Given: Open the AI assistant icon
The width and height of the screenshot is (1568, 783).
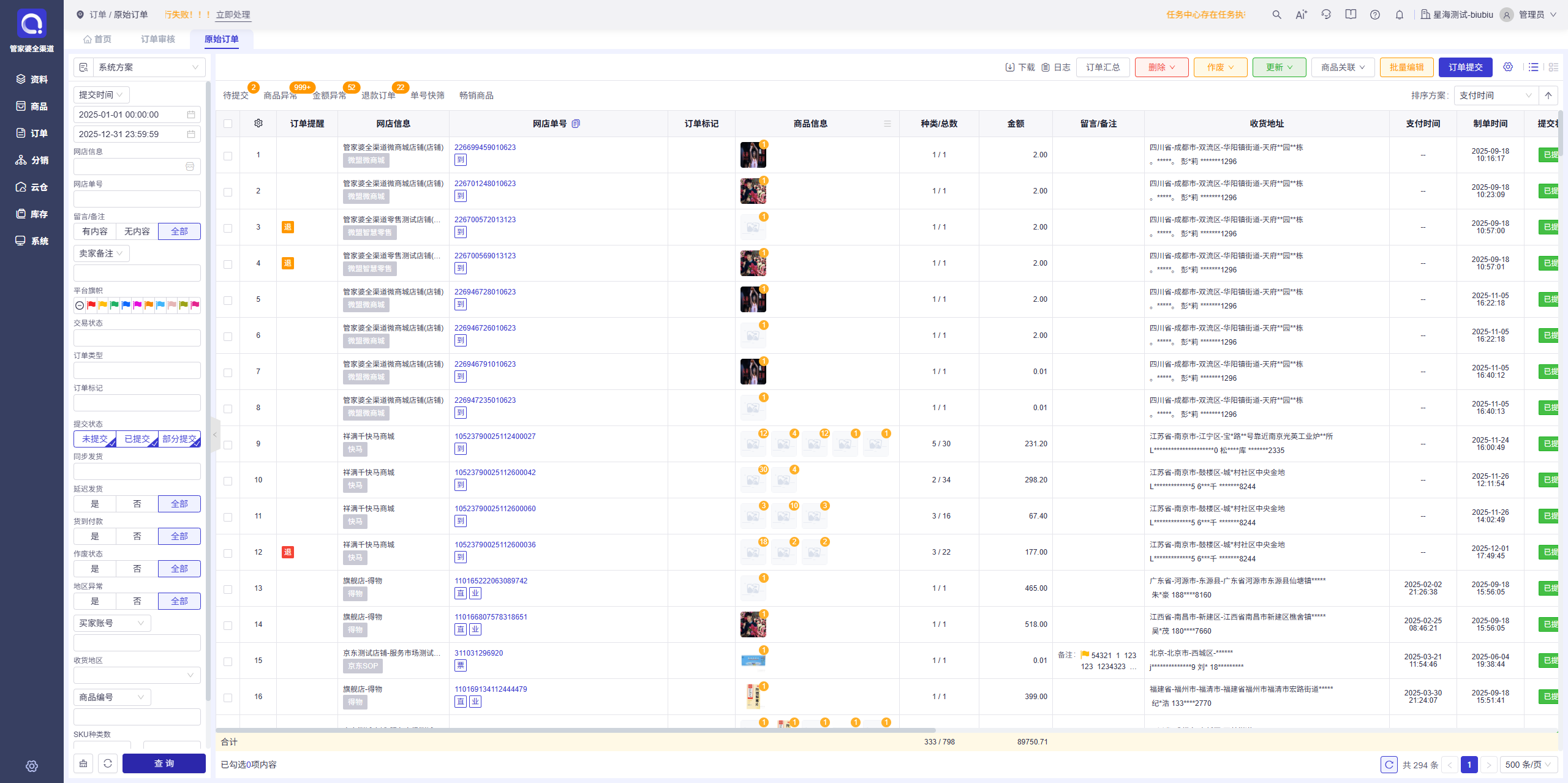Looking at the screenshot, I should (1301, 15).
